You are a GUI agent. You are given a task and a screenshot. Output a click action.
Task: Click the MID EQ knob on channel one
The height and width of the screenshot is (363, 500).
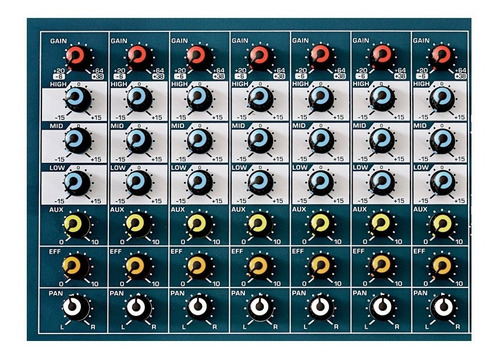click(78, 140)
